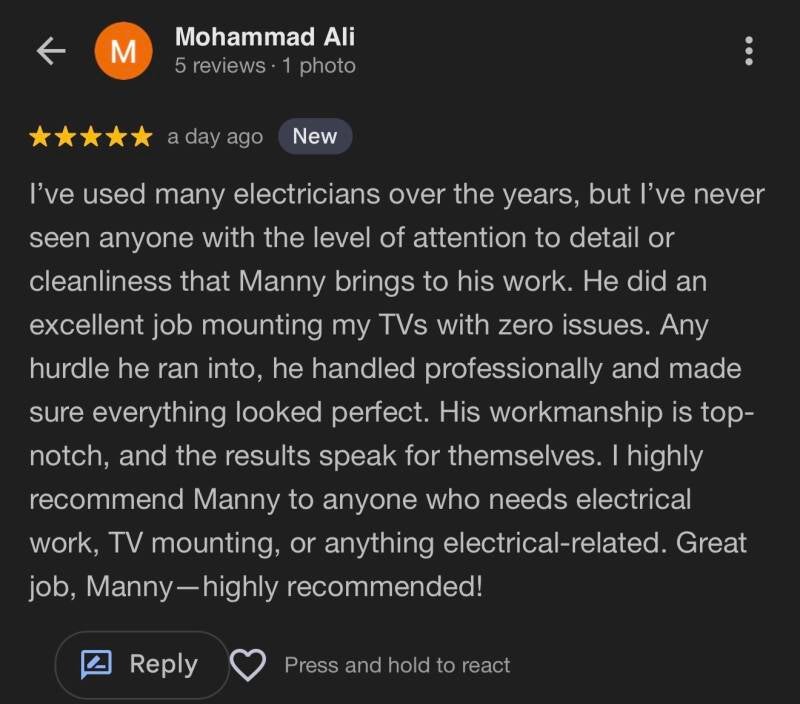Click the review line mentioning 'mounting my TVs'
Screen dimensions: 800x704
pos(369,325)
